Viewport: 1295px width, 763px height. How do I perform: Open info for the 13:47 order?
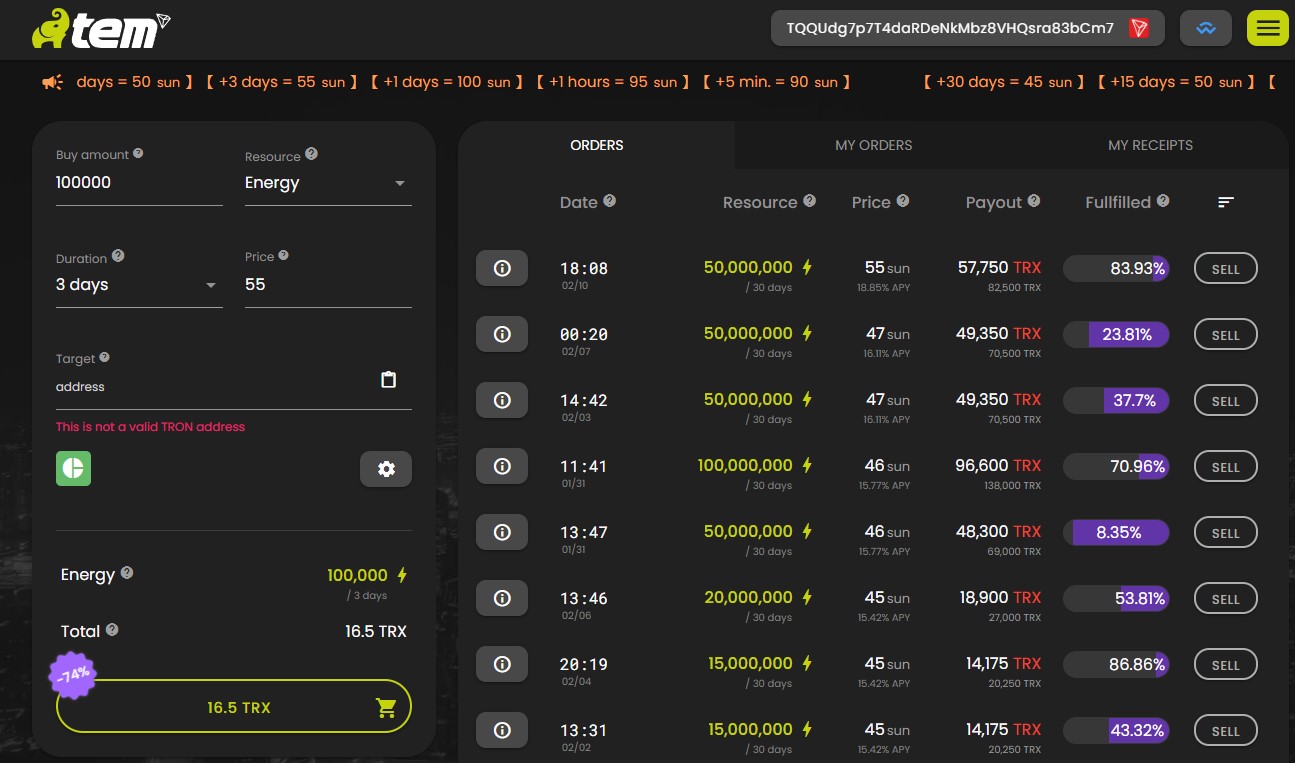point(502,532)
